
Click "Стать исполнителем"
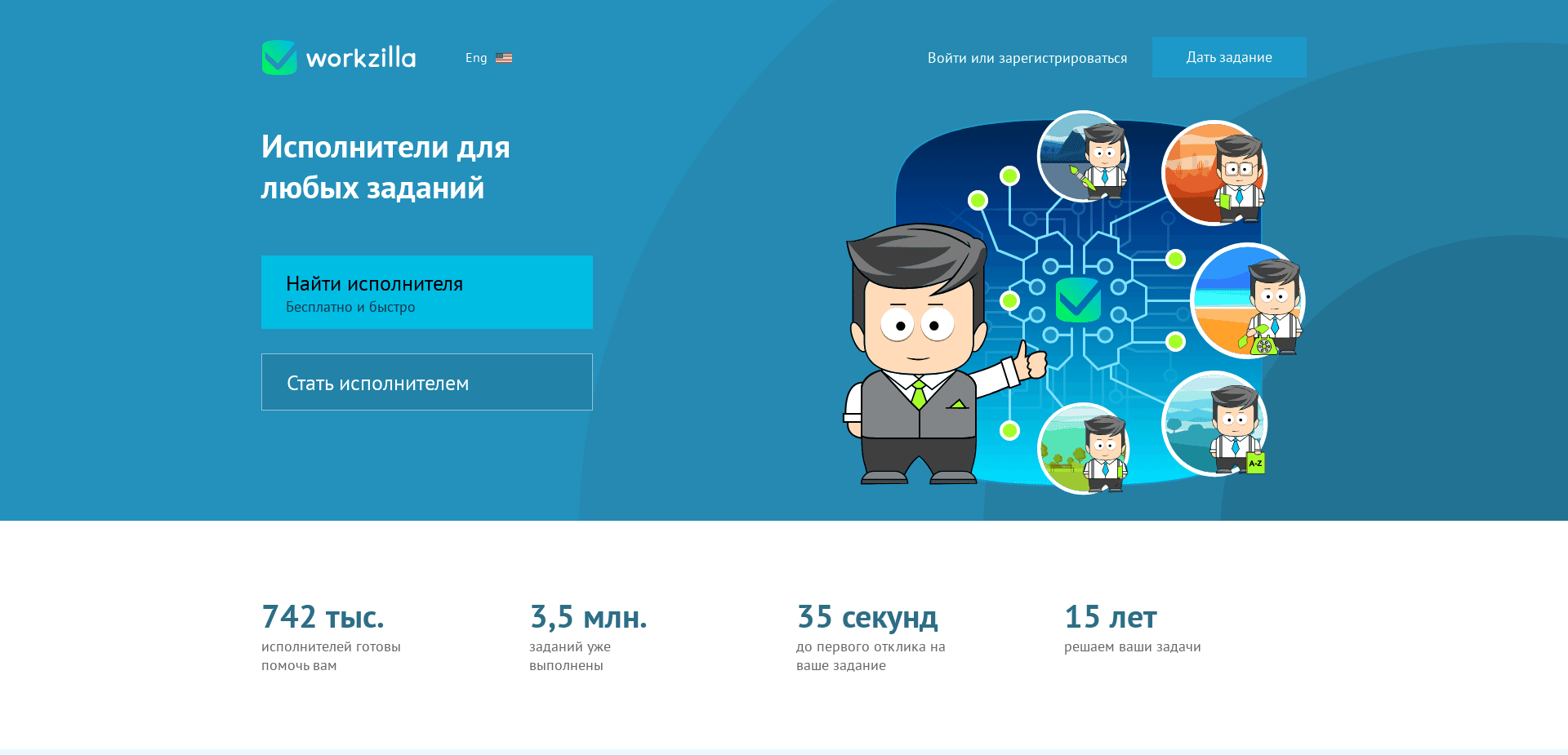click(x=376, y=382)
